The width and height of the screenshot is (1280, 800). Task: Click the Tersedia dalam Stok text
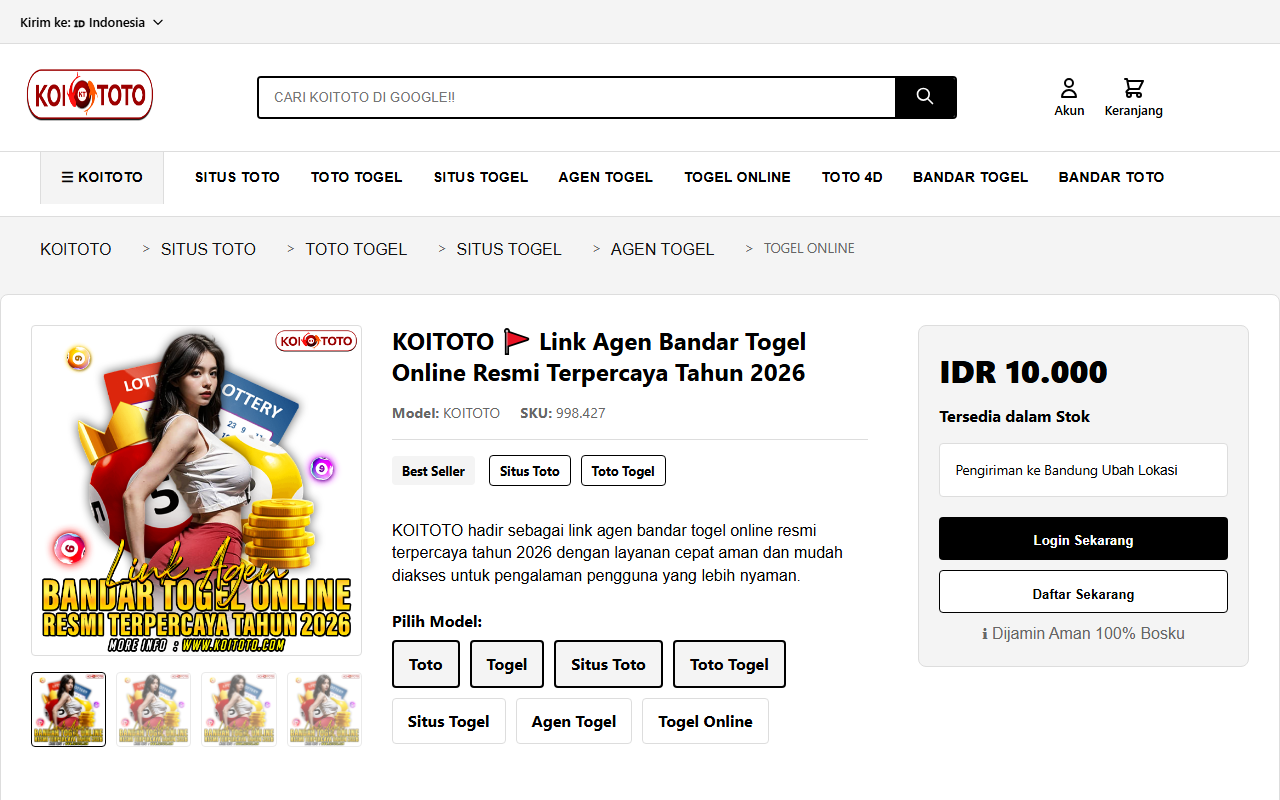(x=1014, y=416)
